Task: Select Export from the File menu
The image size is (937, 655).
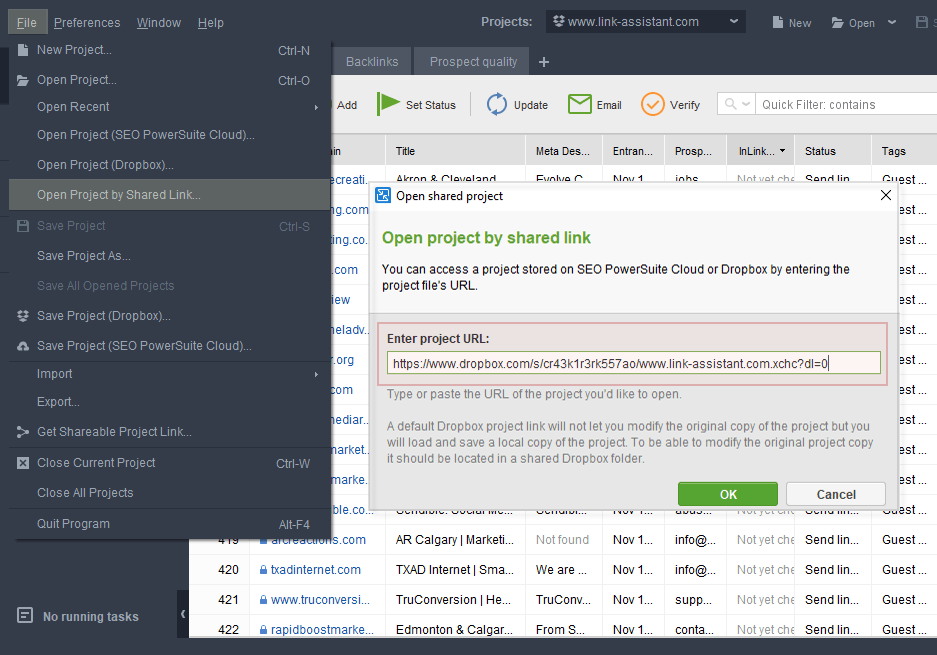Action: tap(170, 402)
